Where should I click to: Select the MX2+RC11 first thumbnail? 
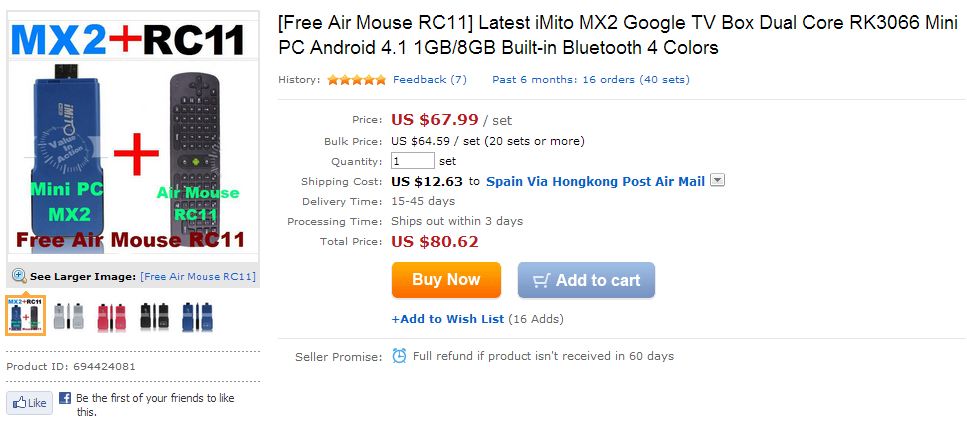(25, 316)
